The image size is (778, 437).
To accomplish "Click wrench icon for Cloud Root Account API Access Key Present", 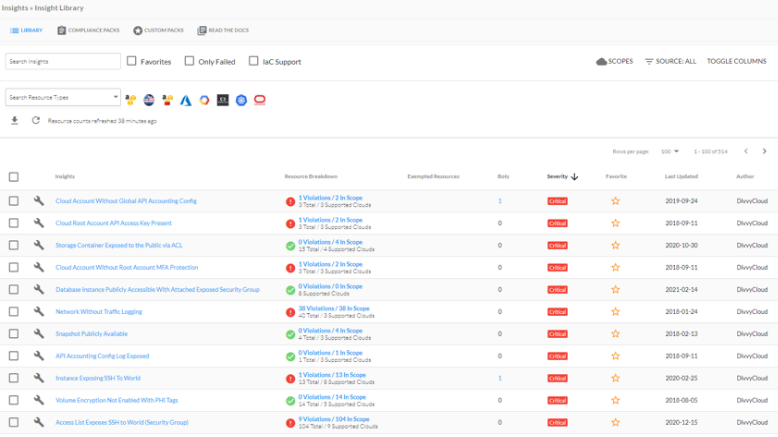I will 39,223.
